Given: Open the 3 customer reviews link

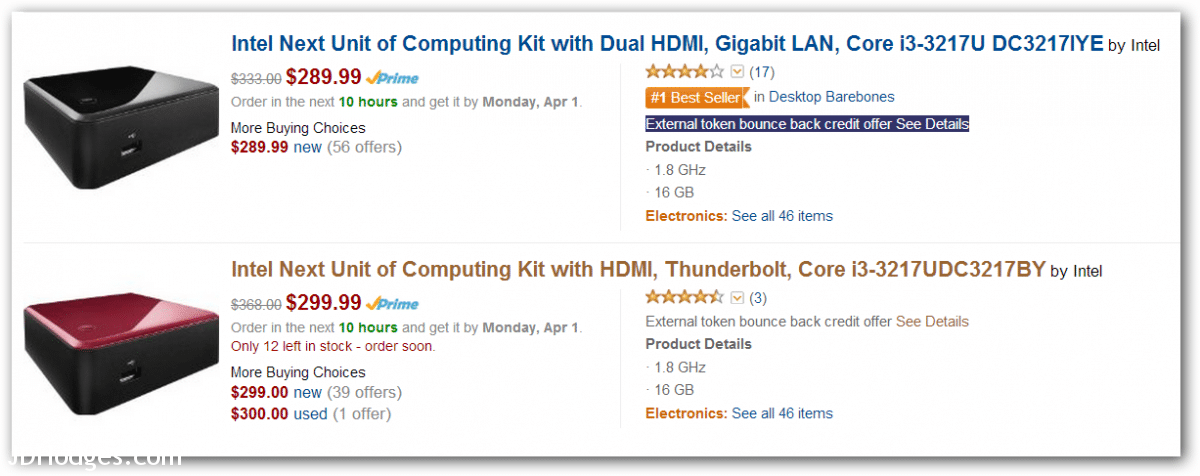Looking at the screenshot, I should click(x=758, y=298).
